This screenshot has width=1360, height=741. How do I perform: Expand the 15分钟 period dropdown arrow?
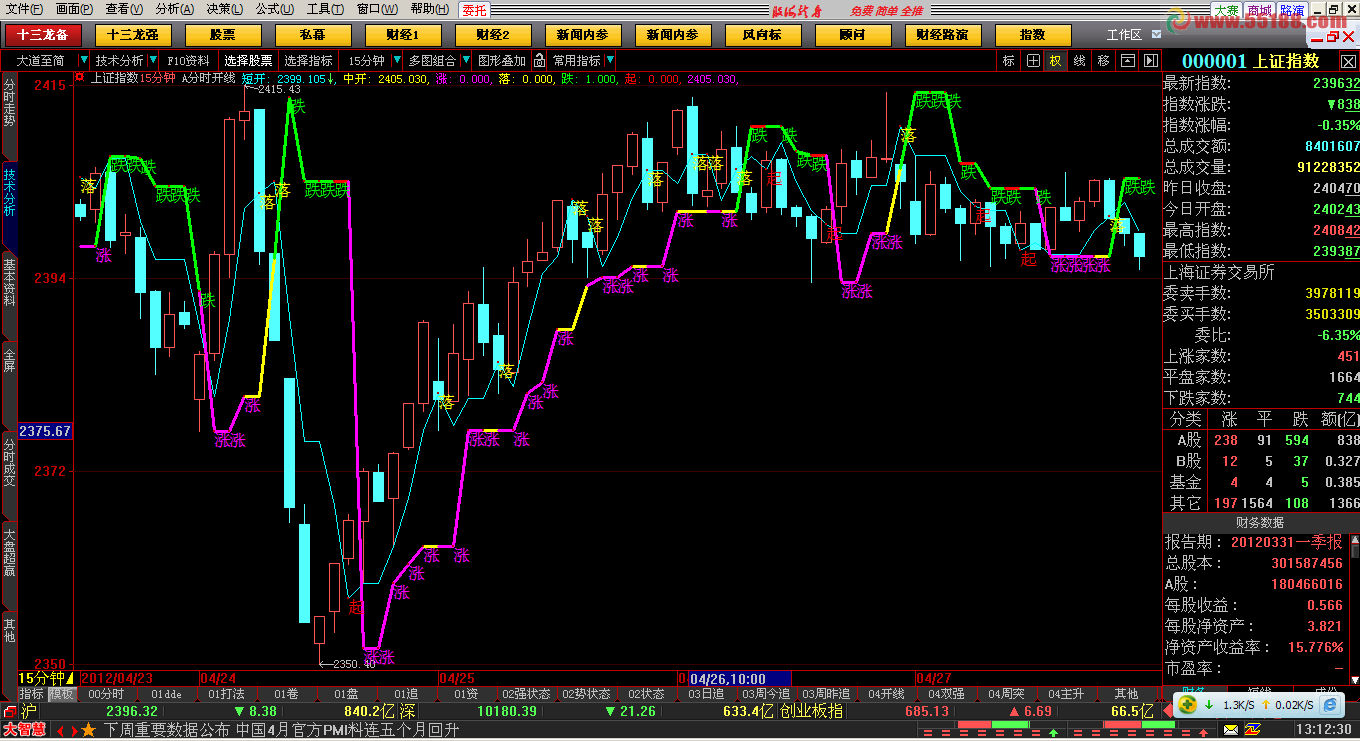396,60
